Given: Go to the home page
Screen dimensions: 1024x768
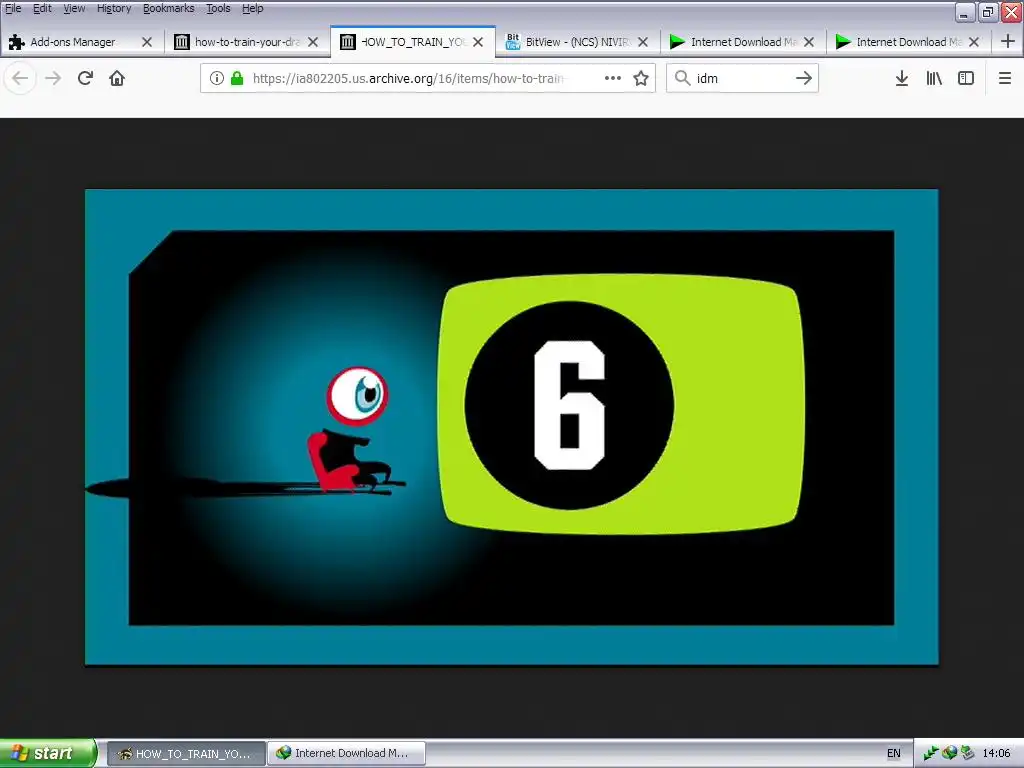Looking at the screenshot, I should coord(117,78).
